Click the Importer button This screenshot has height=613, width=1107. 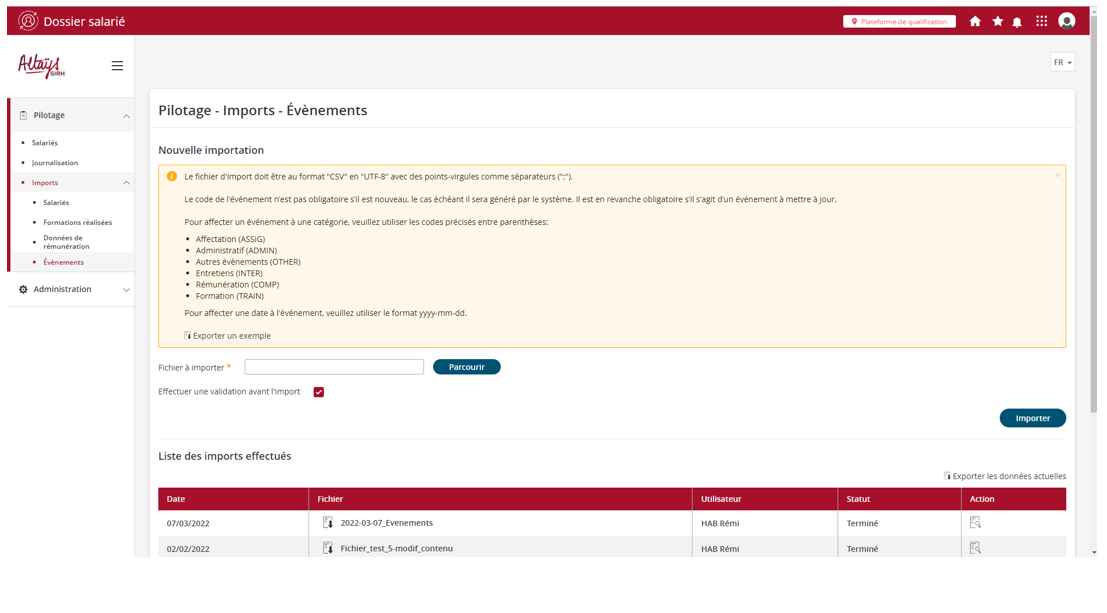point(1032,418)
